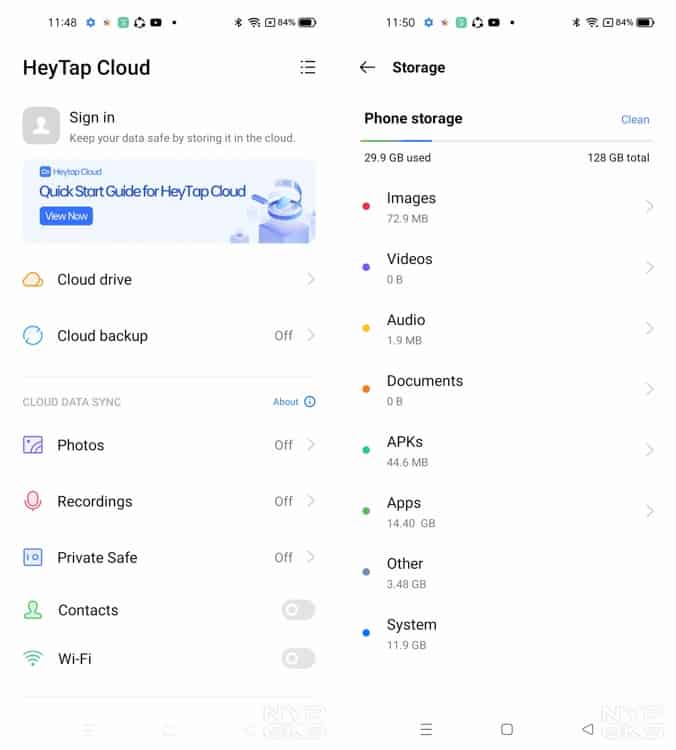Select the System 11.9 GB row
Viewport: 676px width, 750px height.
[x=507, y=633]
